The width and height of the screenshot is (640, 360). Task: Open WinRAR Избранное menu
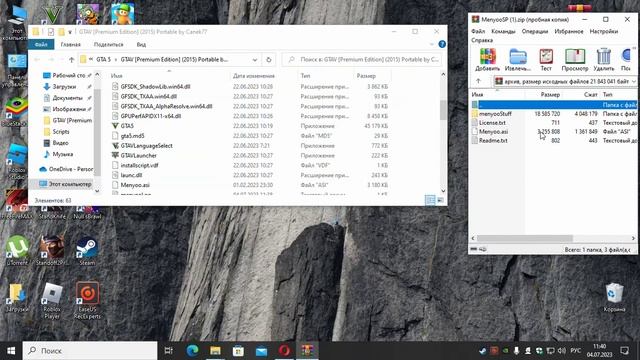pyautogui.click(x=569, y=31)
